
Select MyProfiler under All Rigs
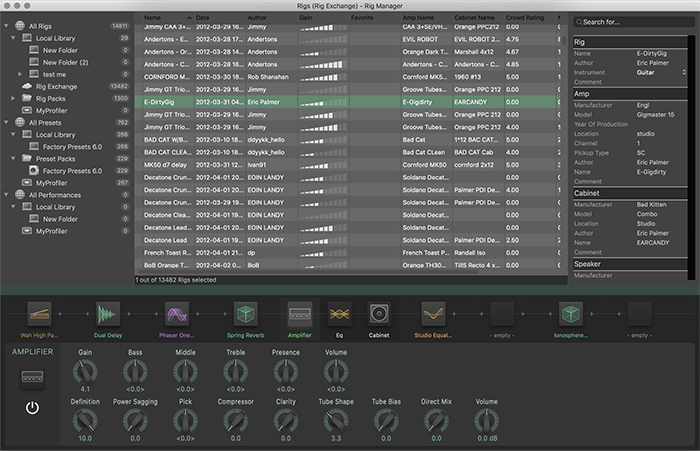coord(51,111)
